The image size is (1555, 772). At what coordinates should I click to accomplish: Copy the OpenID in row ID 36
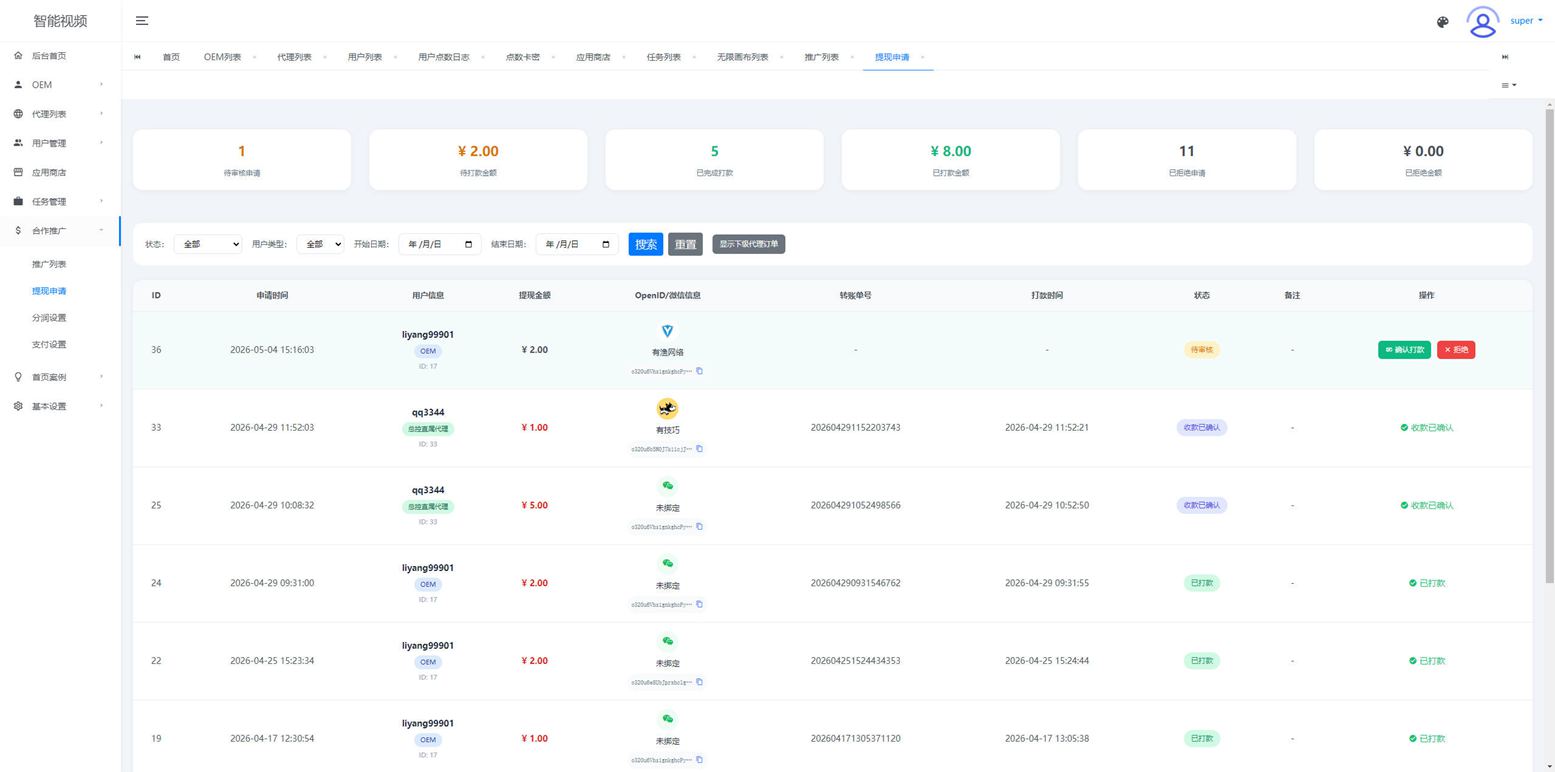coord(699,371)
